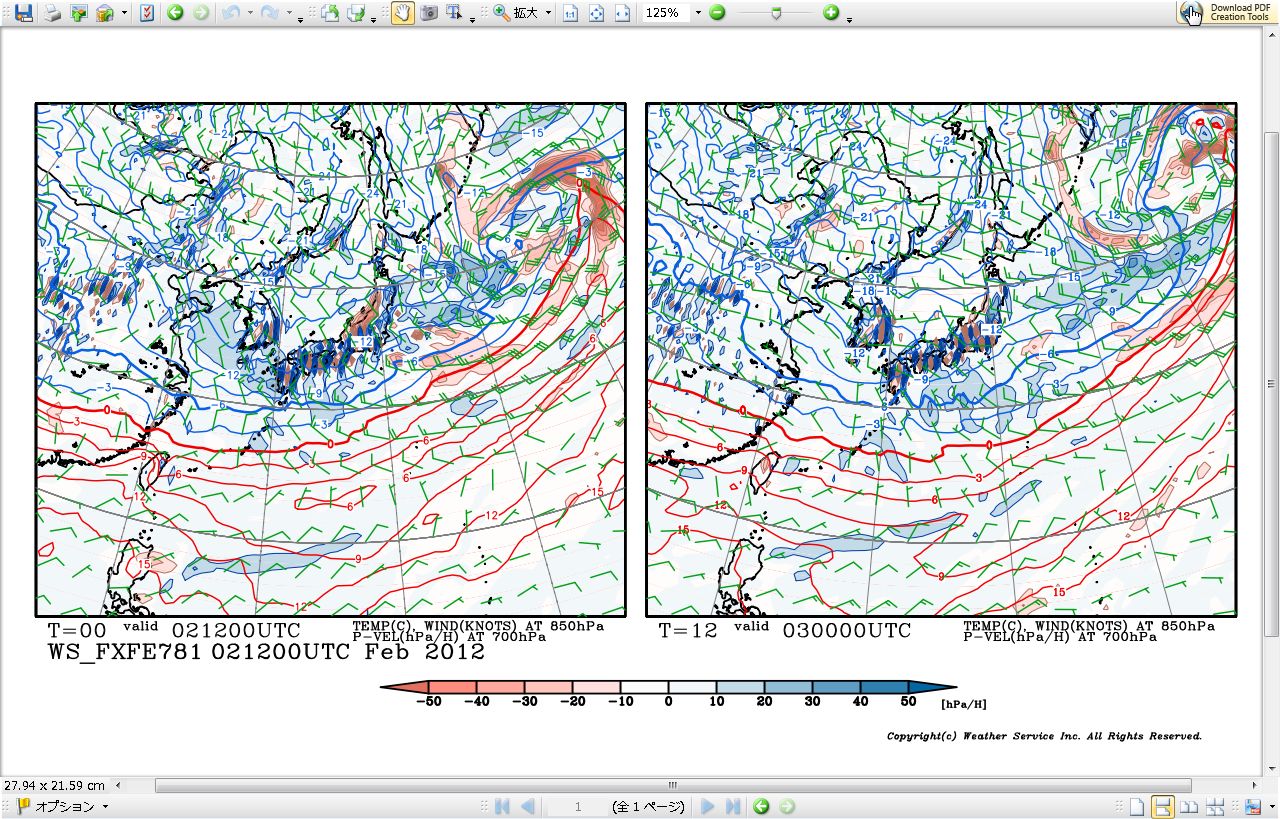1280x819 pixels.
Task: Click the Save (floppy disk) icon
Action: pos(23,13)
